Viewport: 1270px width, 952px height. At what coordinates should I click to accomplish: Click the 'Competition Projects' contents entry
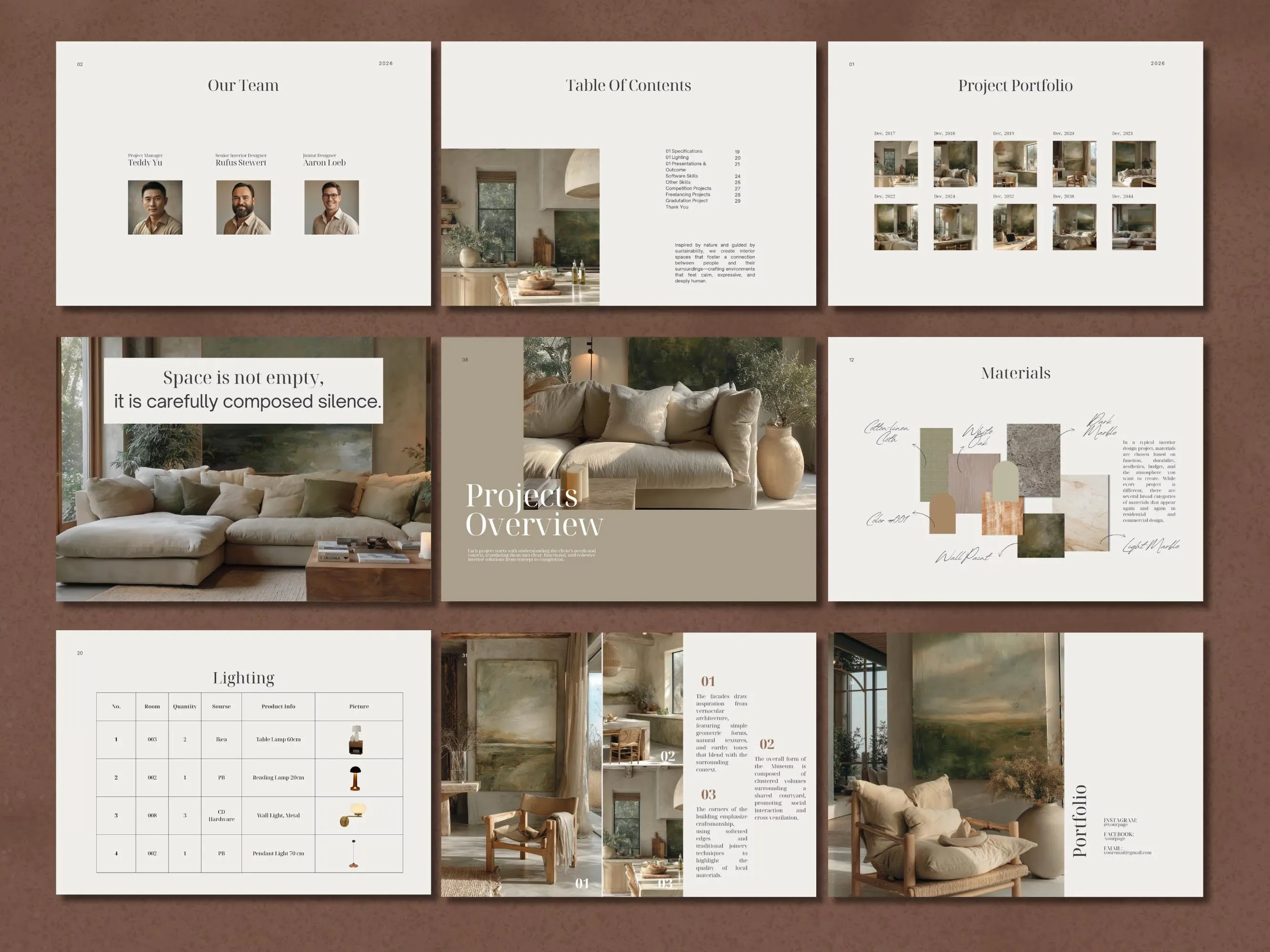tap(688, 188)
